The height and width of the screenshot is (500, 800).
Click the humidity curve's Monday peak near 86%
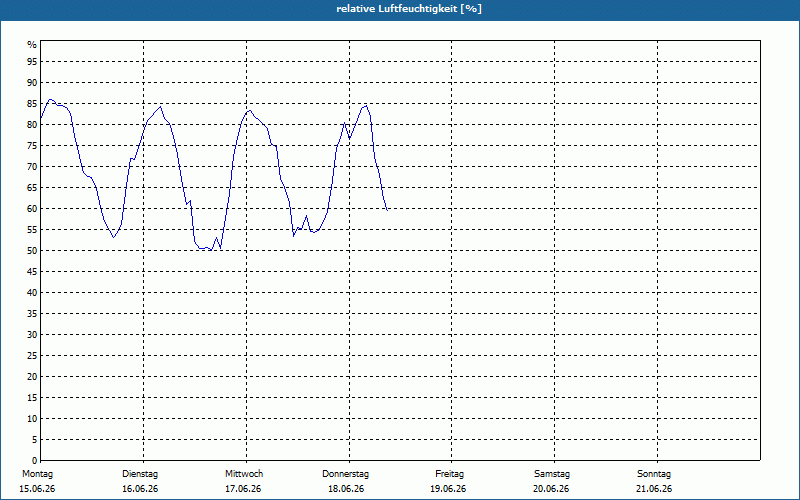[49, 99]
